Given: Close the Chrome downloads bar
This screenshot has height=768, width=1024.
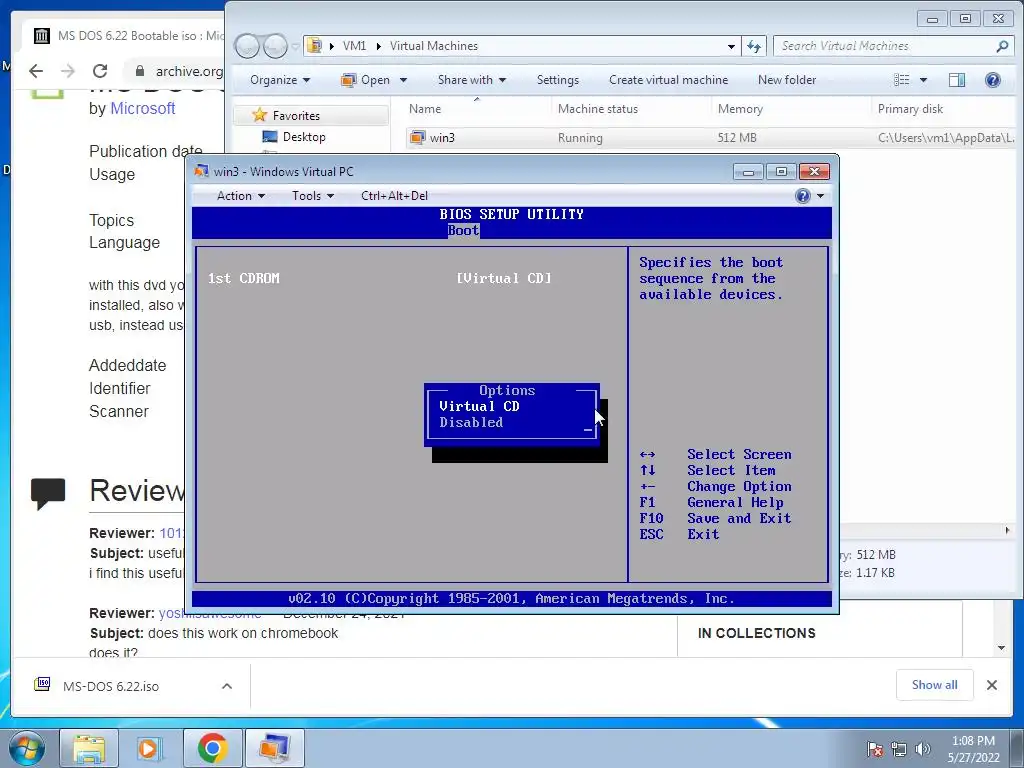Looking at the screenshot, I should tap(991, 685).
